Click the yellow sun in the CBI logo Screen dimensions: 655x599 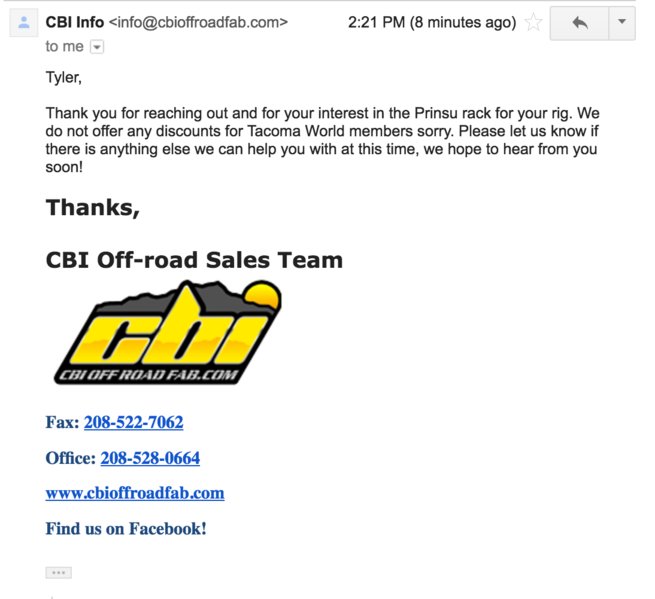[x=263, y=296]
